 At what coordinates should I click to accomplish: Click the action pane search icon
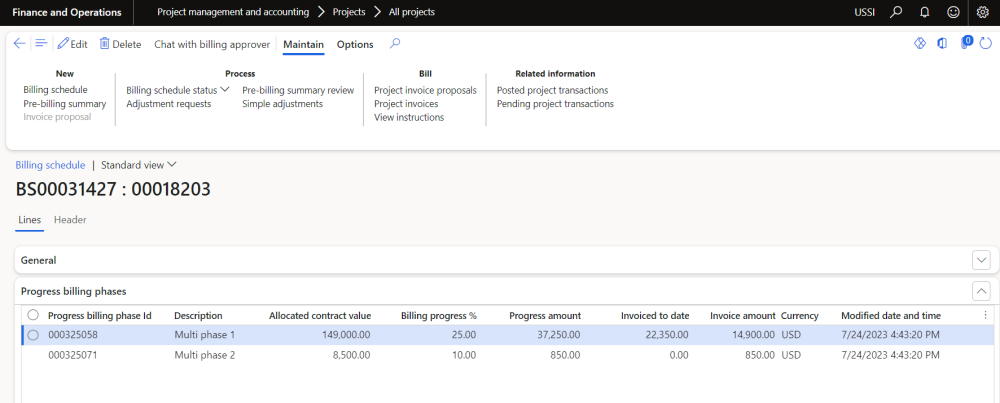point(395,44)
